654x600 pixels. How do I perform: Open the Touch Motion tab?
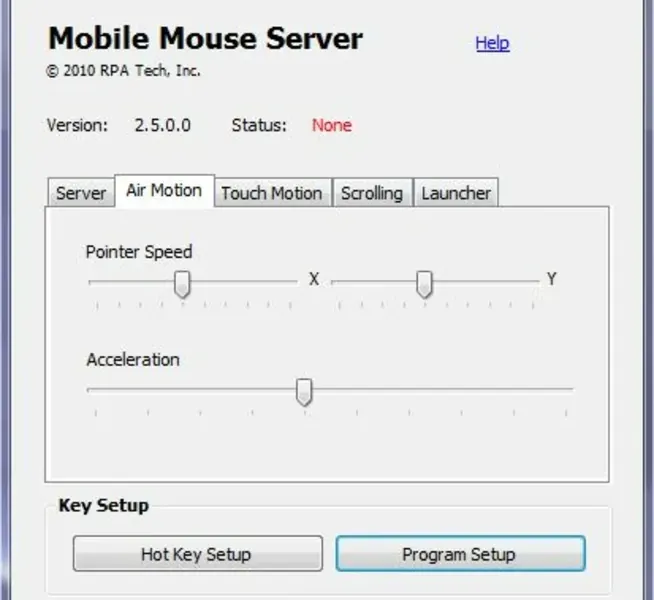[272, 193]
